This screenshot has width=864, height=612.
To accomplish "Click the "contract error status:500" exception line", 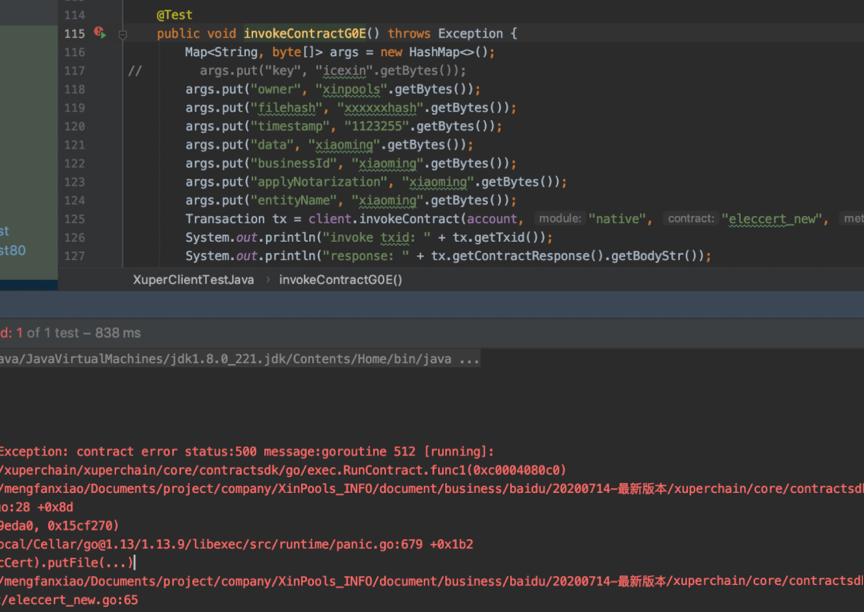I will (x=247, y=452).
